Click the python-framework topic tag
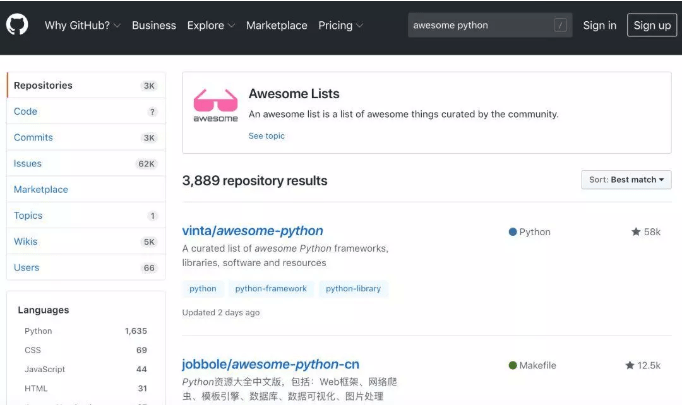Viewport: 682px width, 406px height. pos(271,289)
